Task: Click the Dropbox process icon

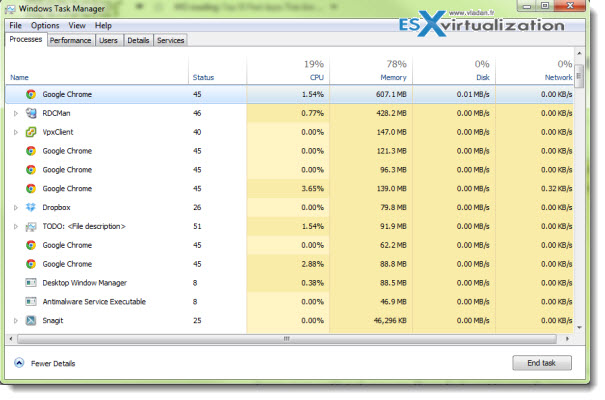Action: (x=31, y=208)
